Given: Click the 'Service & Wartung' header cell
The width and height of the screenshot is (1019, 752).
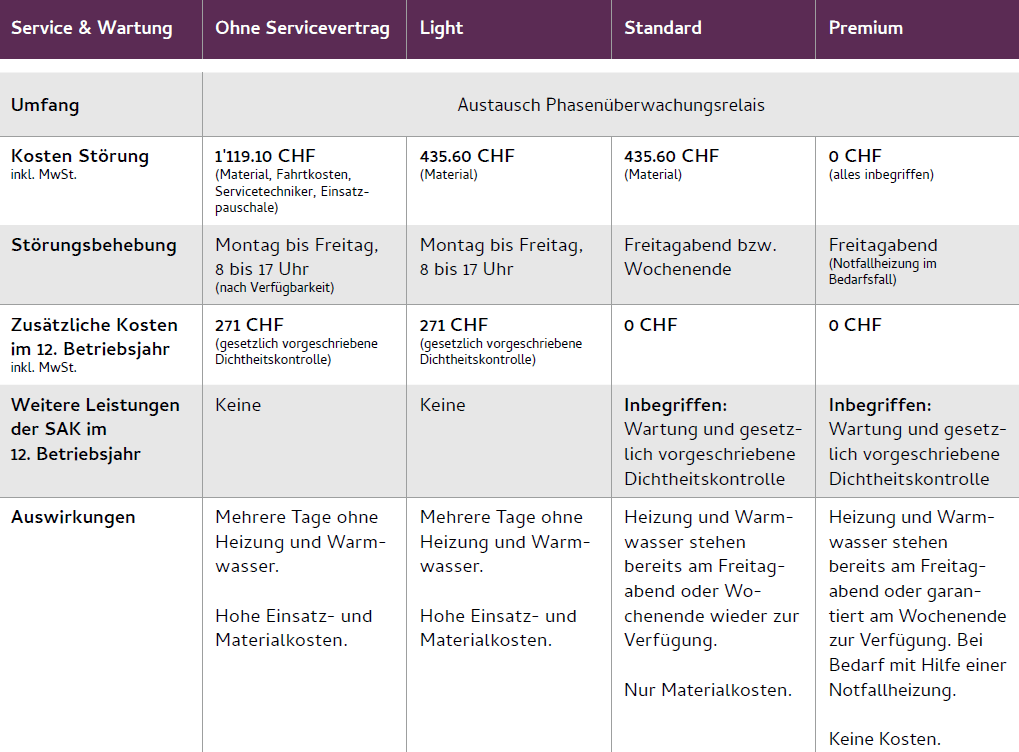Looking at the screenshot, I should (92, 28).
